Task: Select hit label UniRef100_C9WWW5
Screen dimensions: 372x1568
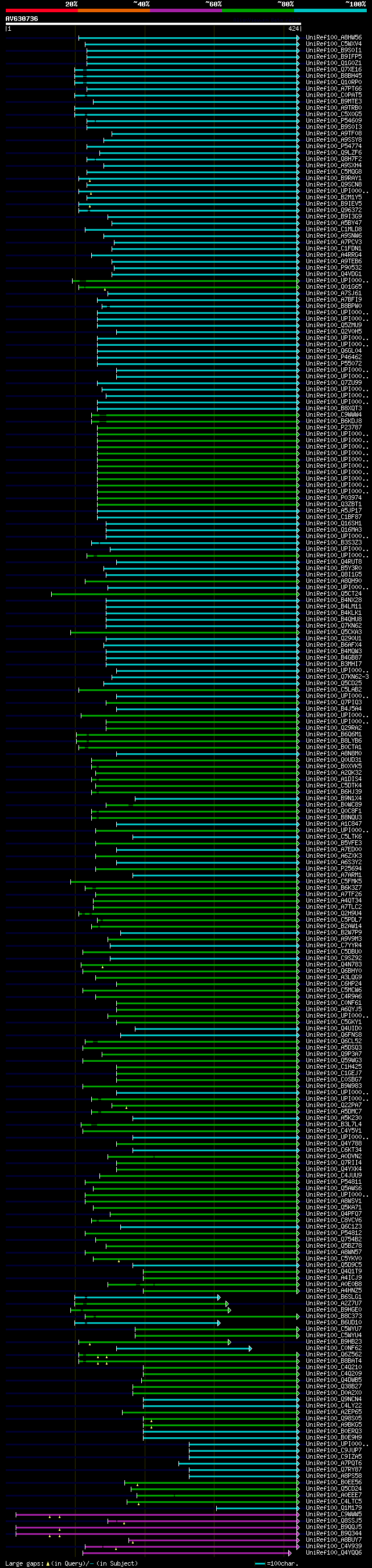Action: tap(334, 1515)
